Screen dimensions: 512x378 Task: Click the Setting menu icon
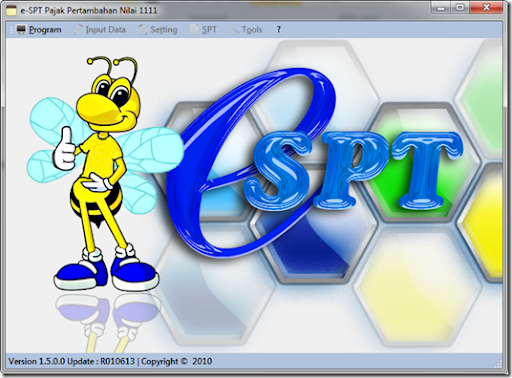[x=143, y=30]
